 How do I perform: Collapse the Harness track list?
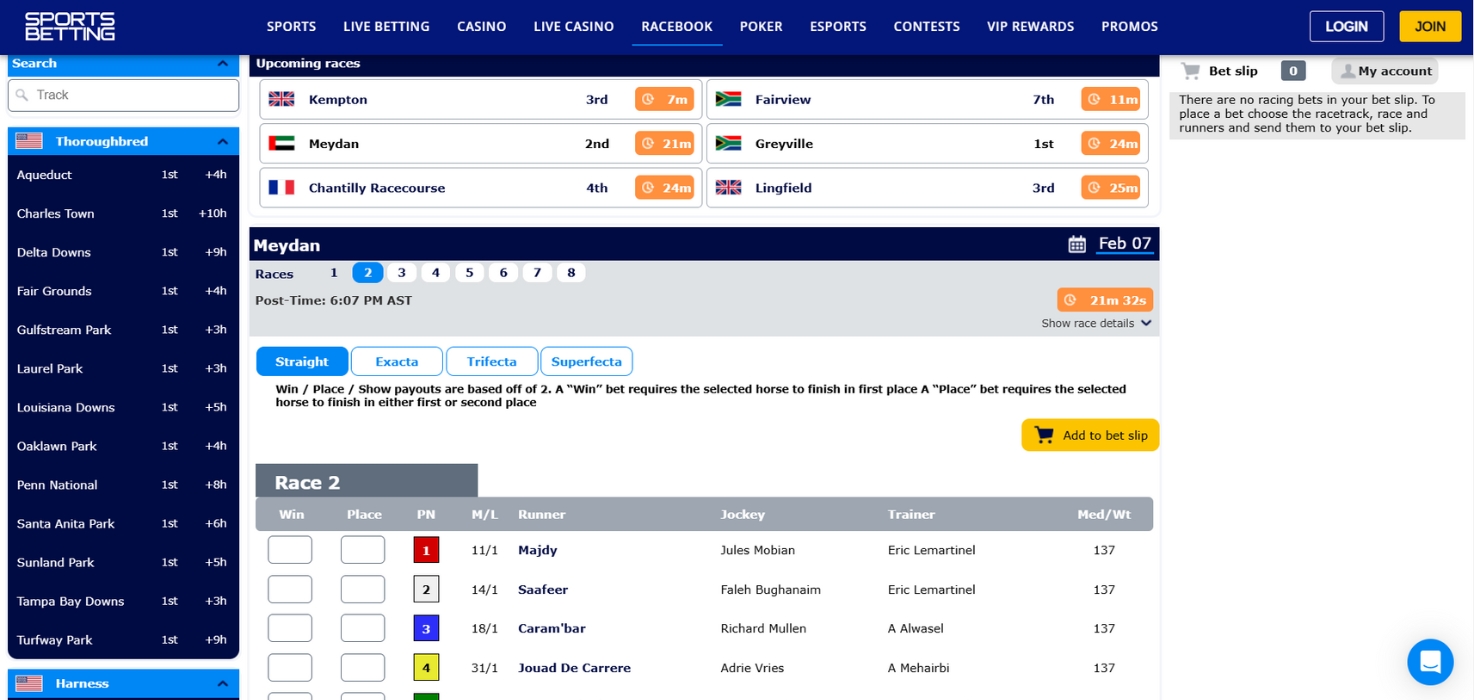[222, 683]
